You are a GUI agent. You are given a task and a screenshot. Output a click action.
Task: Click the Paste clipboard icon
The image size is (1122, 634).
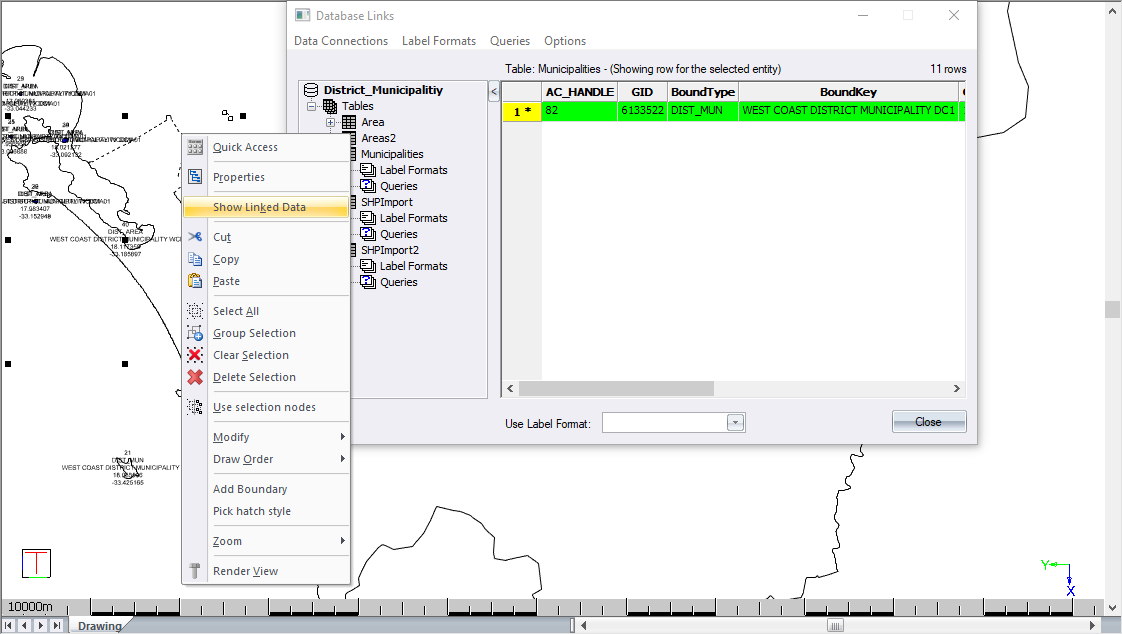[195, 281]
